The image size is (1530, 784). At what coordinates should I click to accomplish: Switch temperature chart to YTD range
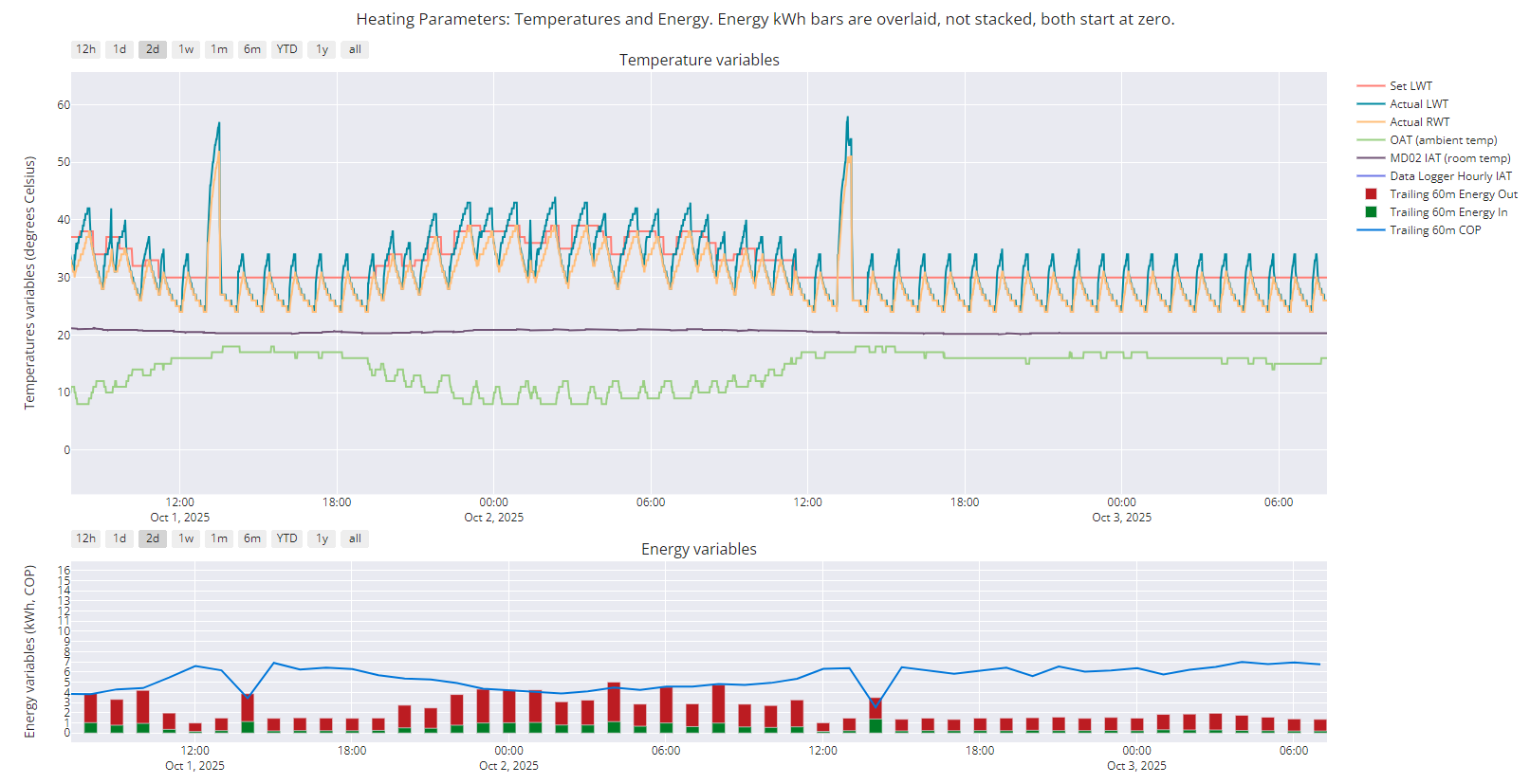[x=286, y=49]
